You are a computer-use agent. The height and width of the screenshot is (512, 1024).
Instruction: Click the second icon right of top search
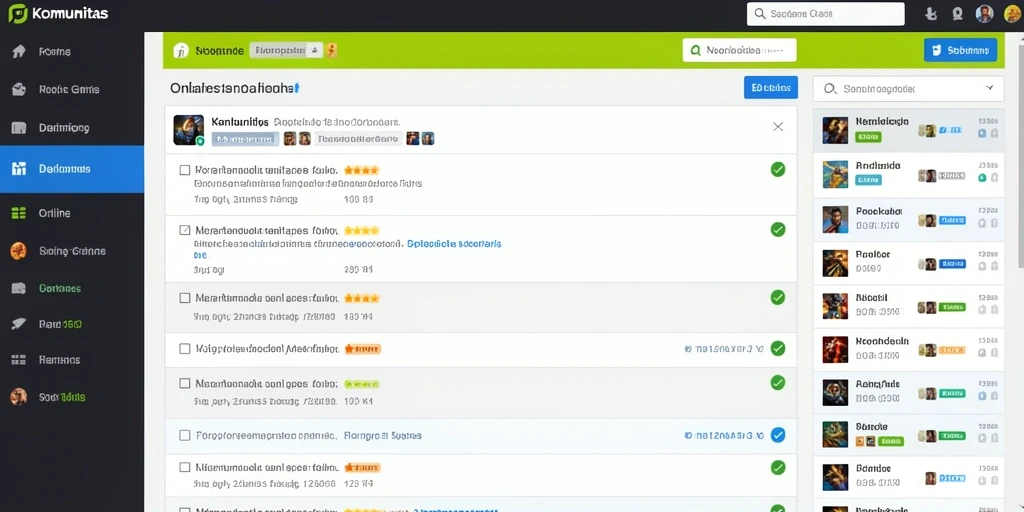[957, 14]
